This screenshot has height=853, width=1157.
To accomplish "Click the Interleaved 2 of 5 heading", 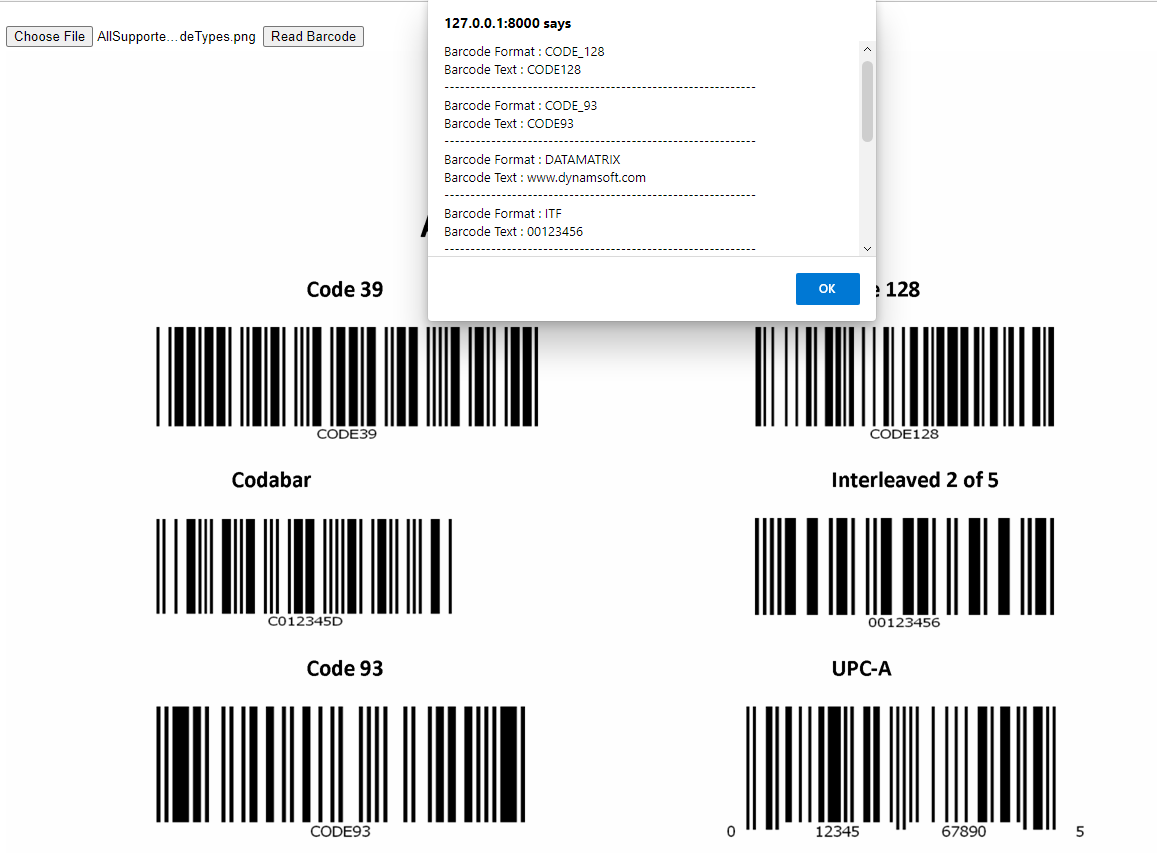I will [914, 480].
